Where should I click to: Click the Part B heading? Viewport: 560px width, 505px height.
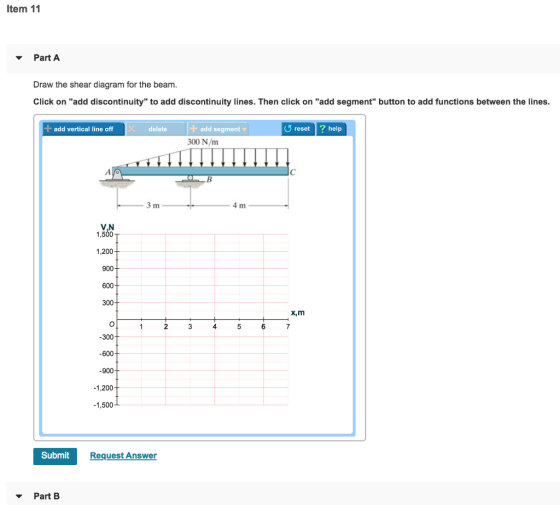coord(46,496)
